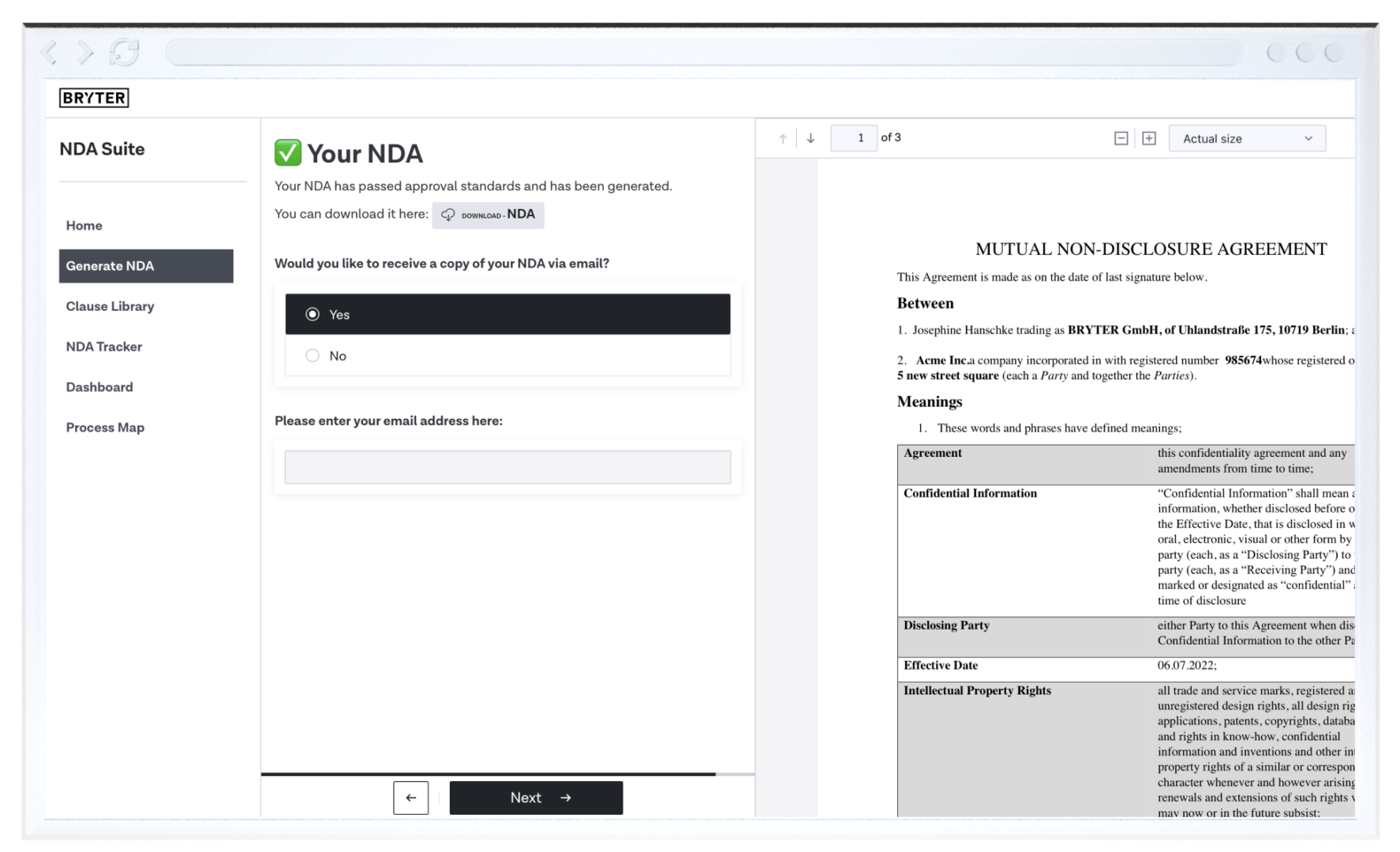Select Generate NDA in the sidebar

click(x=146, y=266)
